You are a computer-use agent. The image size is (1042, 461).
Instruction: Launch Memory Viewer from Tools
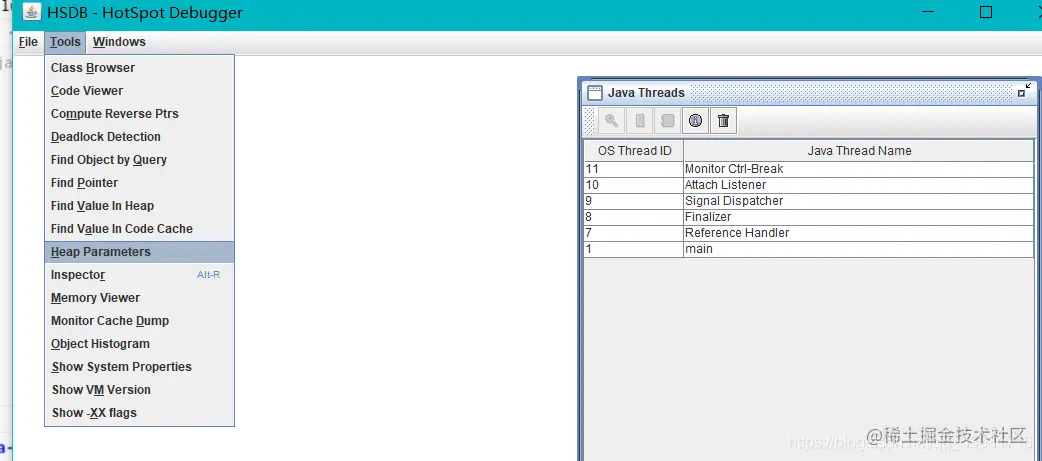point(140,298)
